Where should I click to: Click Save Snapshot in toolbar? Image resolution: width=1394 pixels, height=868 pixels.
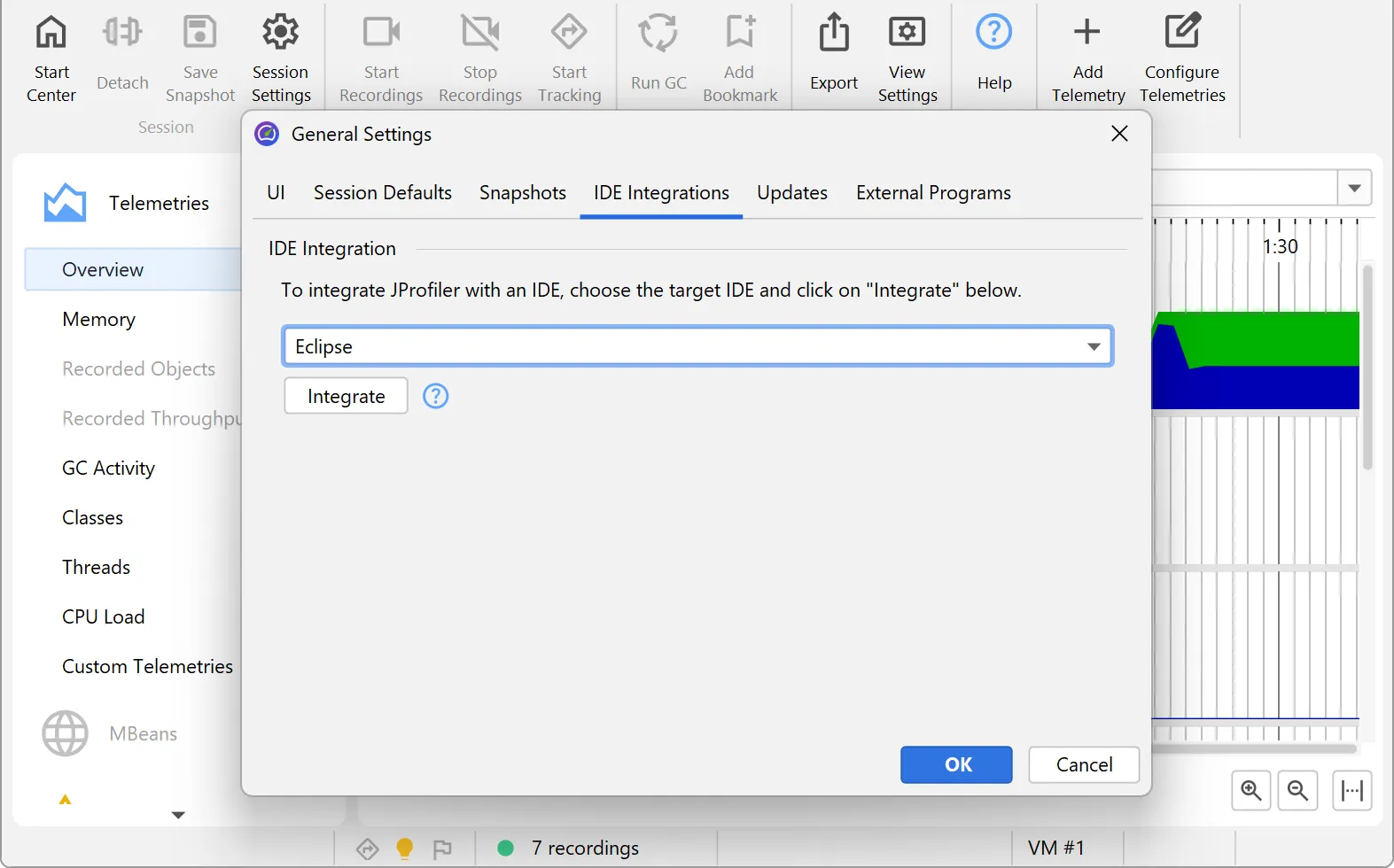click(x=200, y=59)
